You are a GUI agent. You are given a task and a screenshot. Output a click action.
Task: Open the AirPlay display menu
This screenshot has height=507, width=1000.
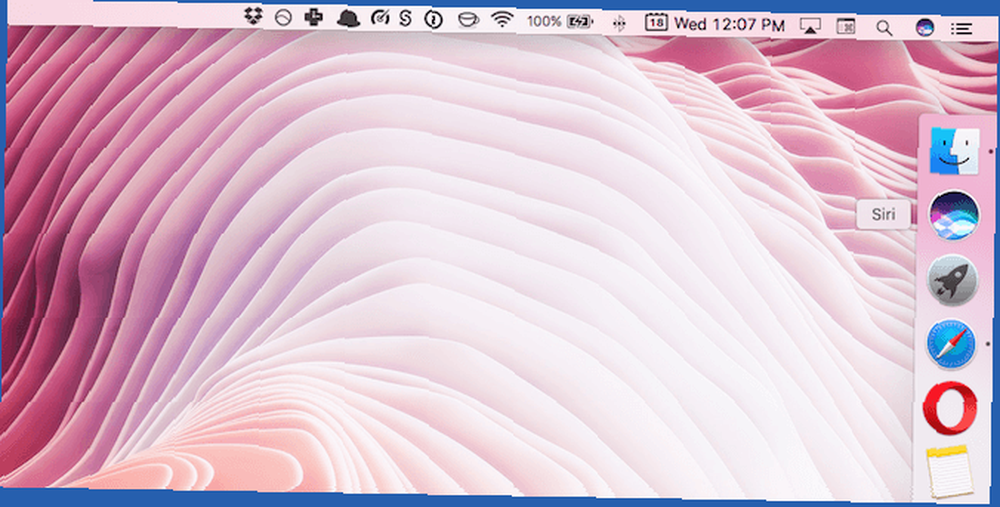[x=810, y=26]
